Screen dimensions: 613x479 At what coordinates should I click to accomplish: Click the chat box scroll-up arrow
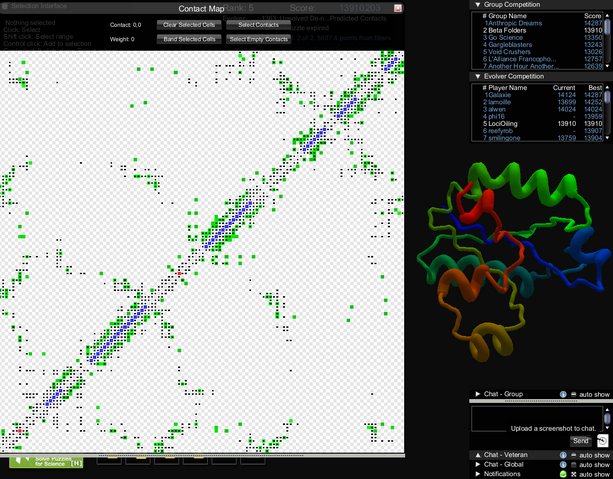pos(607,410)
